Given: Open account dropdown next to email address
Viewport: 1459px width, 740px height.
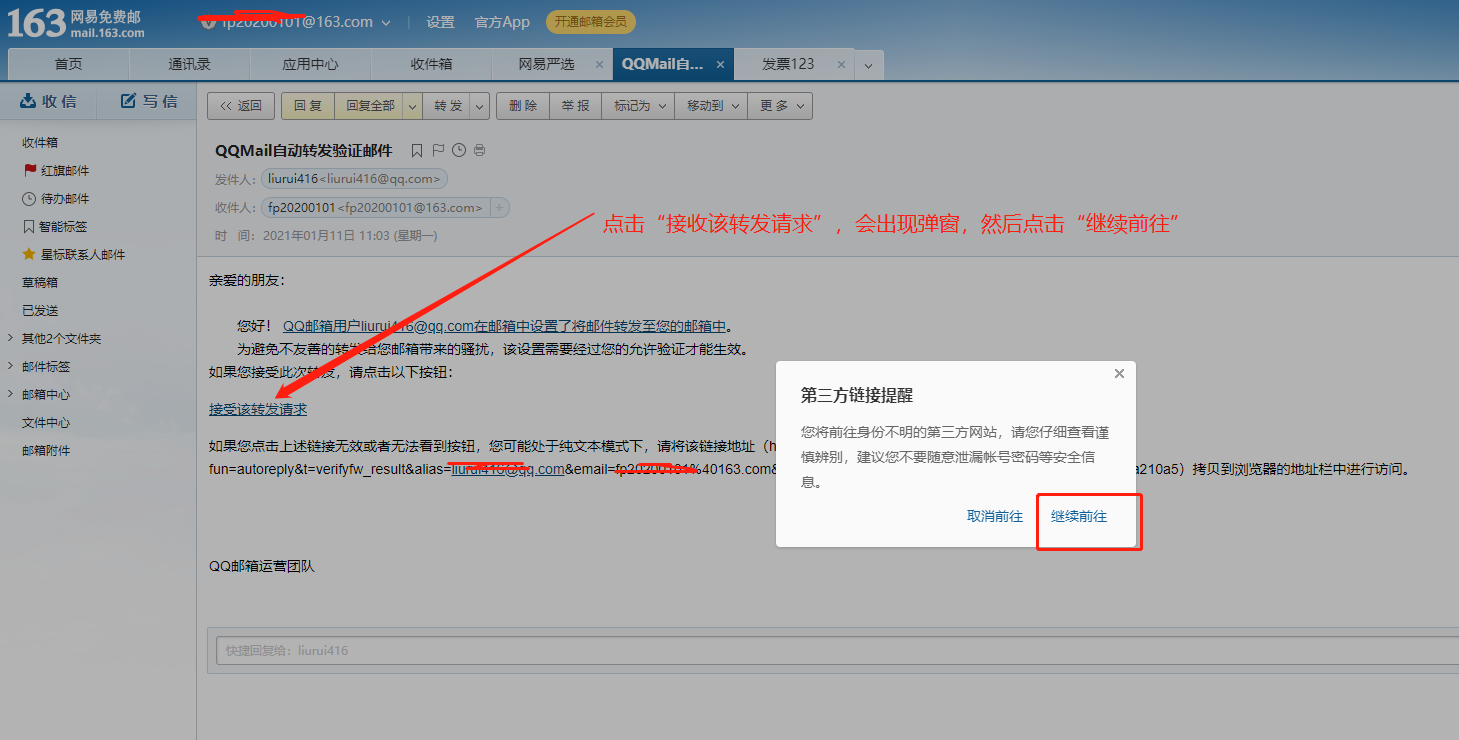Looking at the screenshot, I should 387,22.
